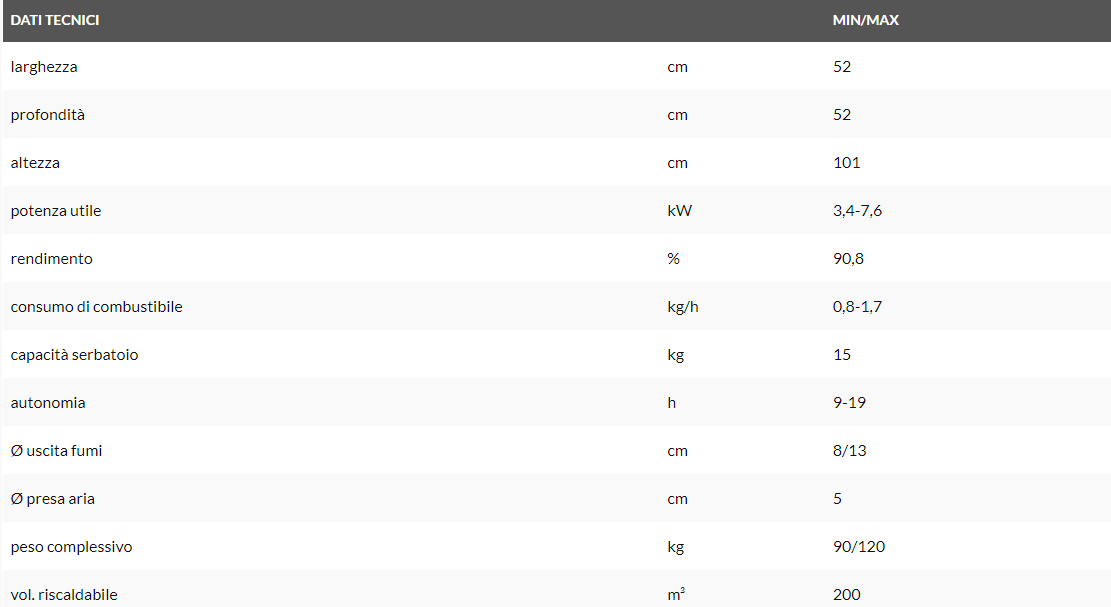Click the potenza utile label
The width and height of the screenshot is (1111, 607).
pyautogui.click(x=56, y=211)
